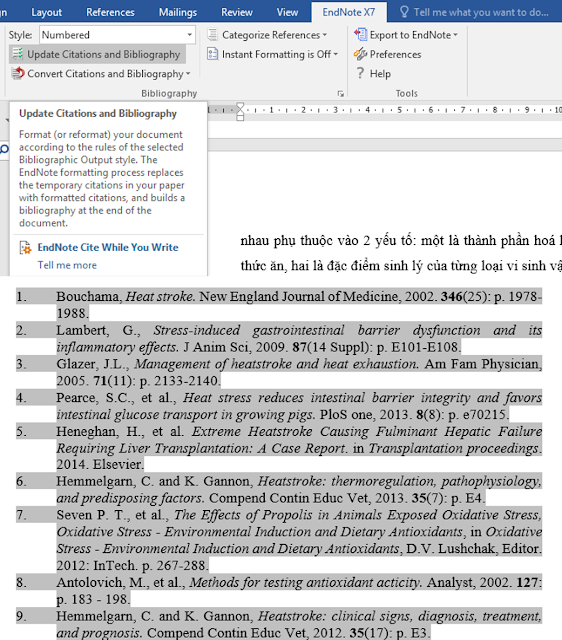Click the Help button label
The height and width of the screenshot is (640, 562).
[380, 74]
